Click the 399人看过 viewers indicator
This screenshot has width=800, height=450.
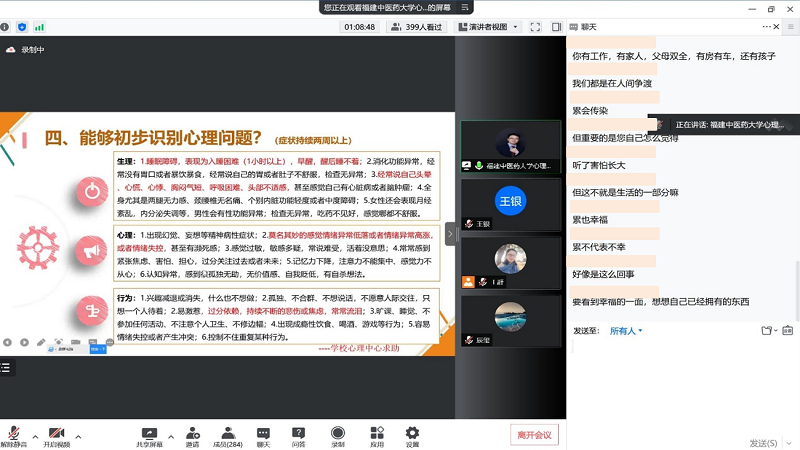coord(416,27)
